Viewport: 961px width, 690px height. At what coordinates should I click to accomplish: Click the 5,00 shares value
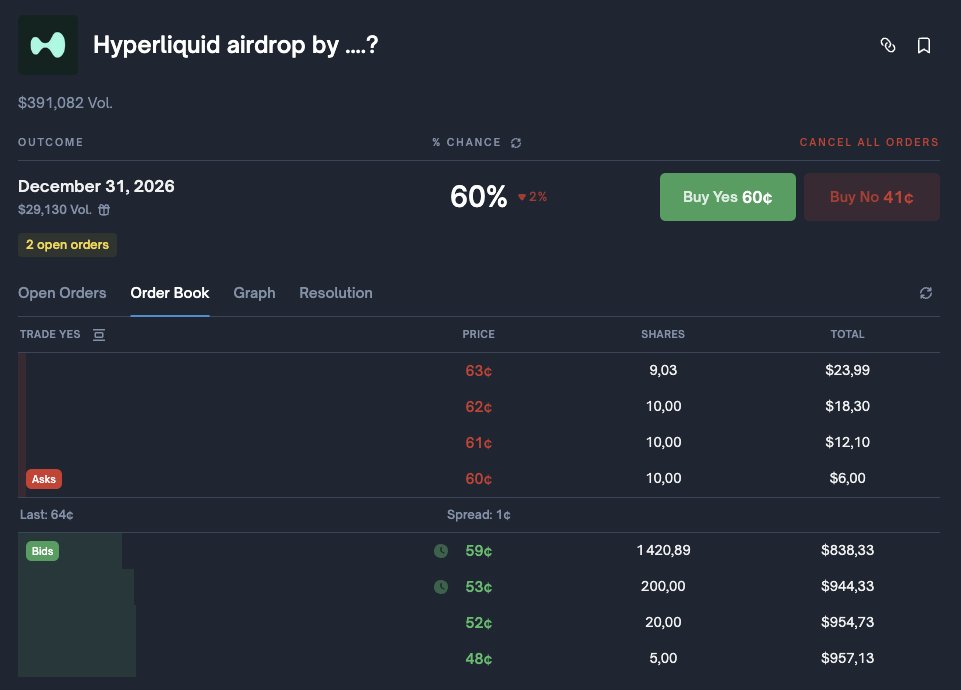pos(663,658)
